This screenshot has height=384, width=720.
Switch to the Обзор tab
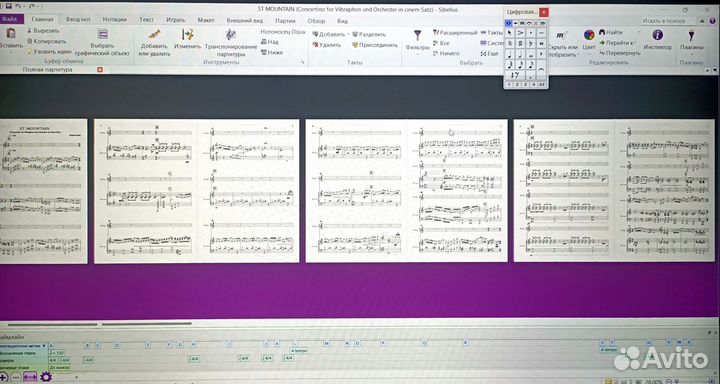(316, 21)
